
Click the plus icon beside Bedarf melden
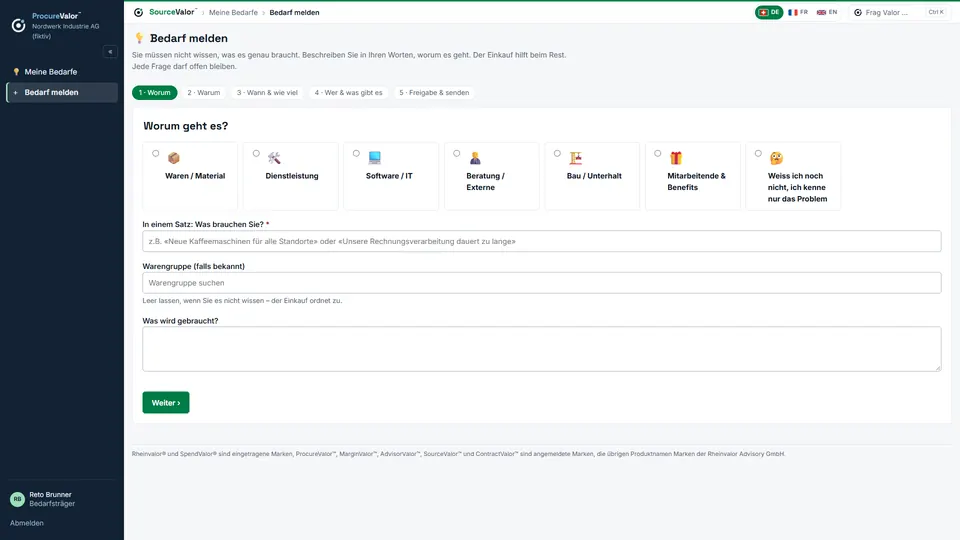(15, 92)
